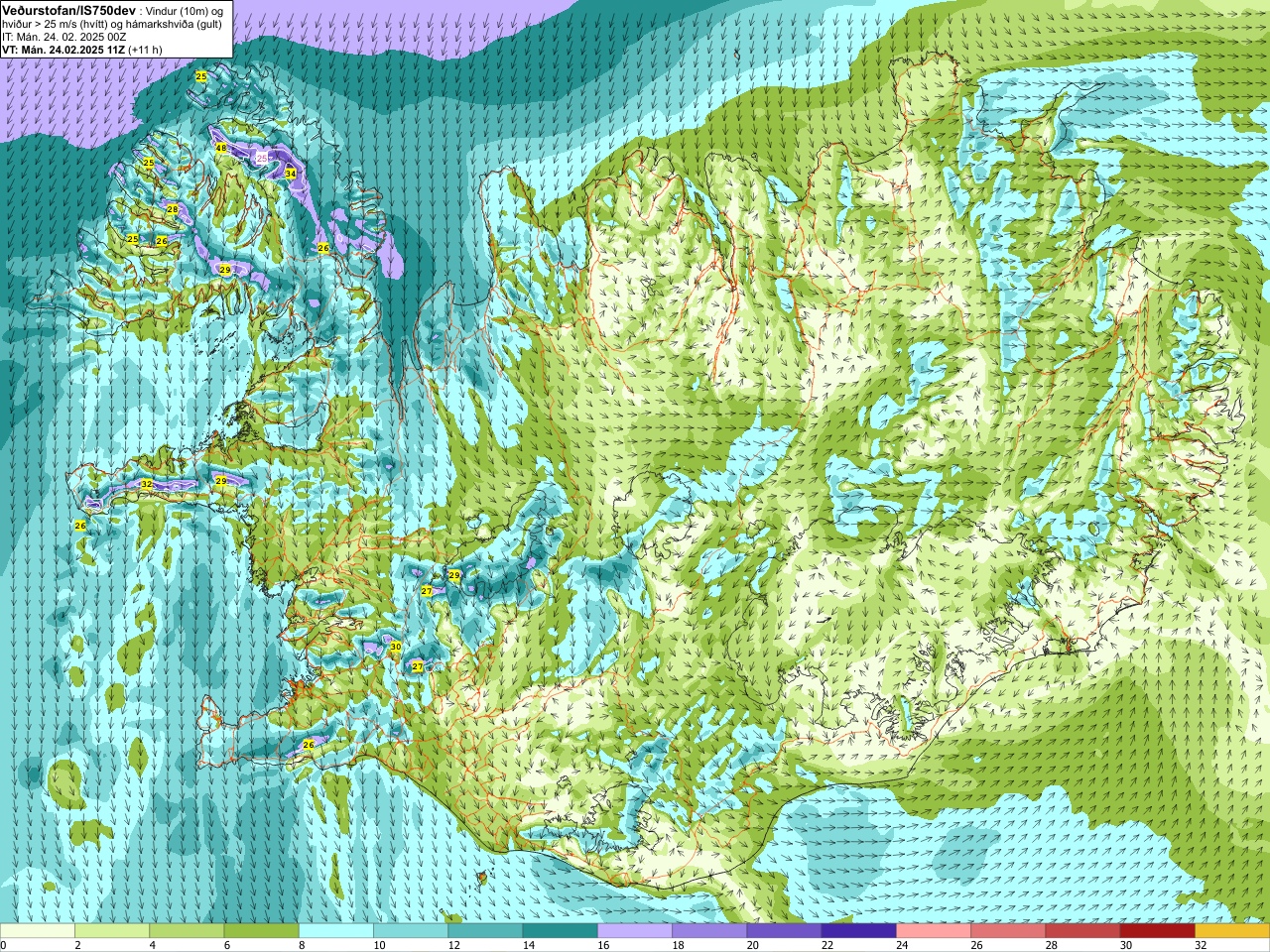The width and height of the screenshot is (1270, 952).
Task: Click the 0–2 m/s pale yellow legend swatch
Action: click(x=38, y=931)
